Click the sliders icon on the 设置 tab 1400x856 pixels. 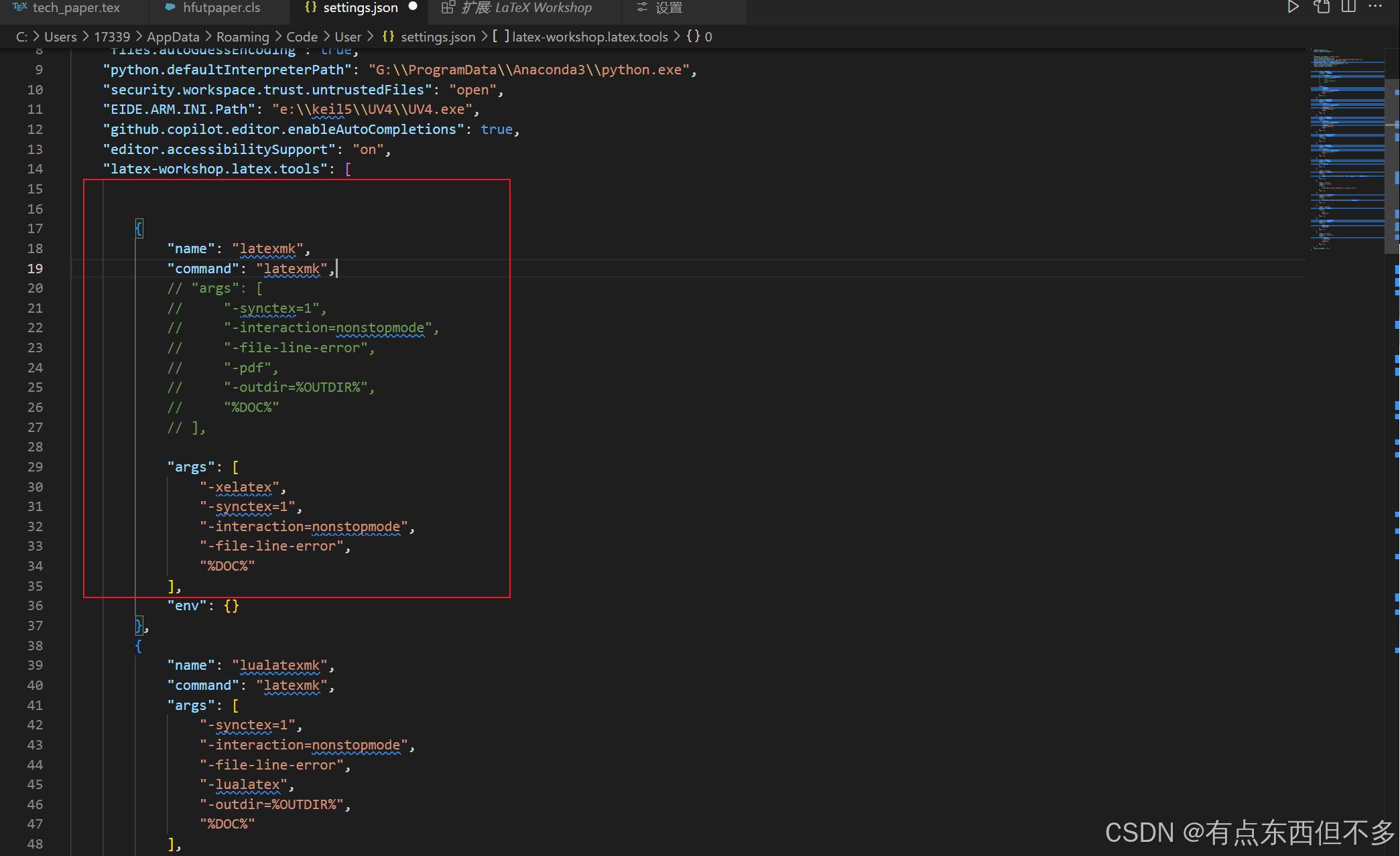click(x=642, y=7)
